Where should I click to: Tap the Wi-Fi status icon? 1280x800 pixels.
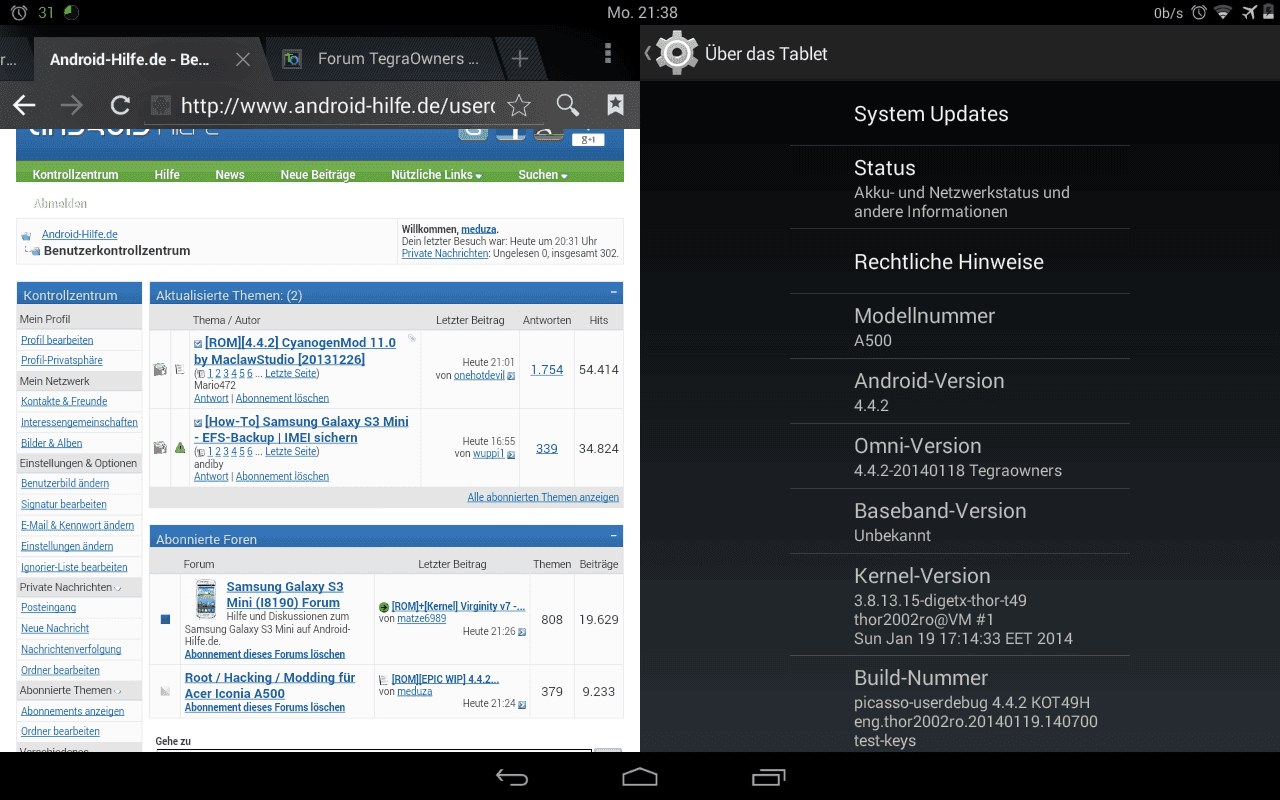[x=1222, y=12]
